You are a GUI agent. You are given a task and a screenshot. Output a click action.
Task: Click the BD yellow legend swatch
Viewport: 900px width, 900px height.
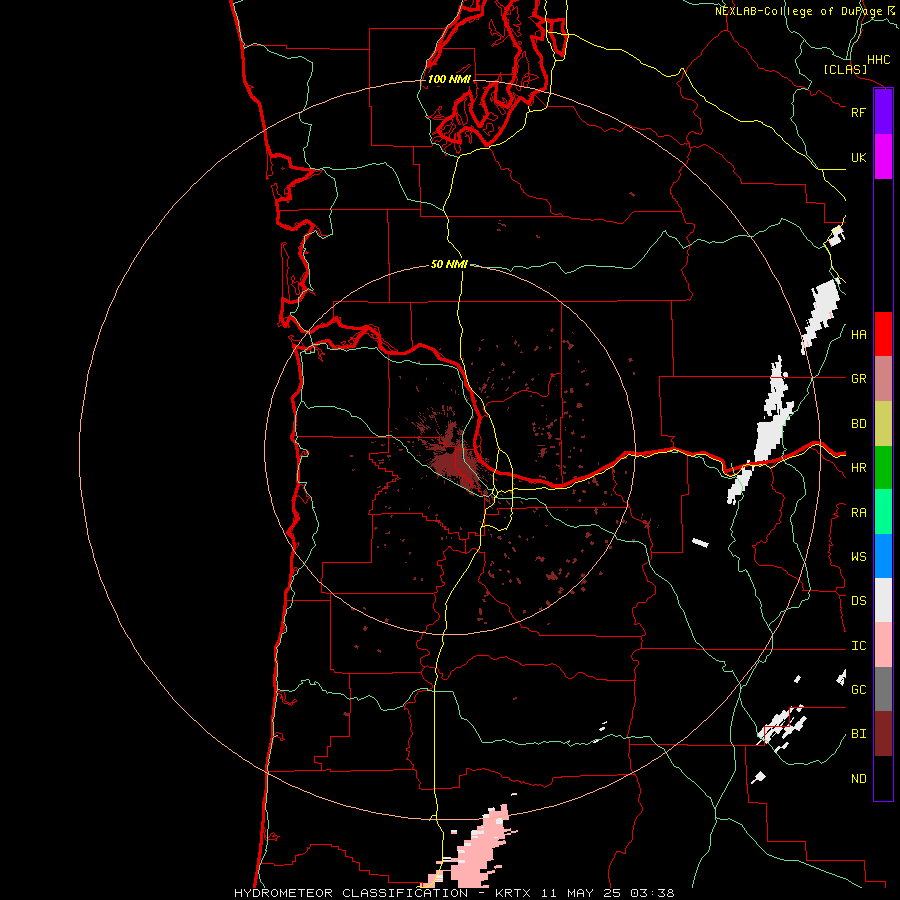883,424
